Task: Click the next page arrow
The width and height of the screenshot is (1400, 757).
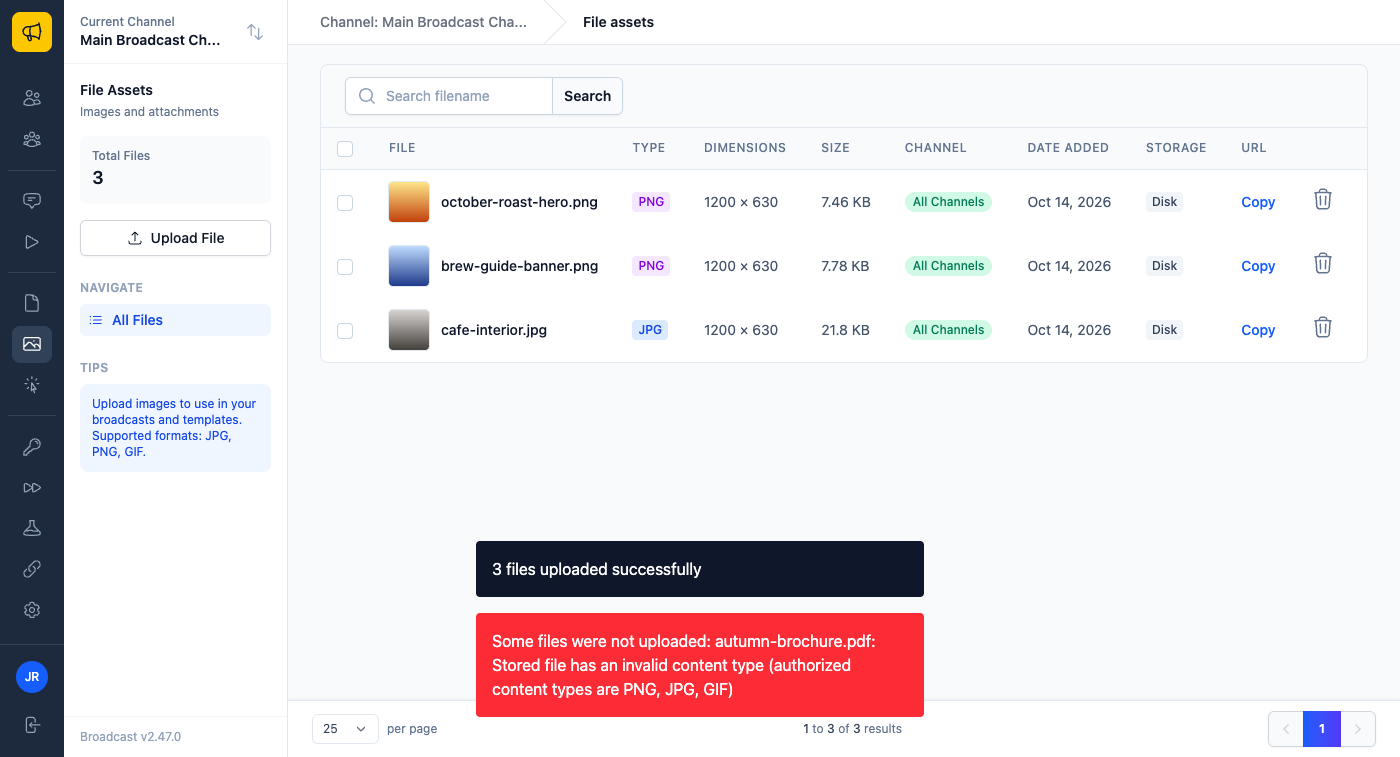Action: tap(1357, 729)
